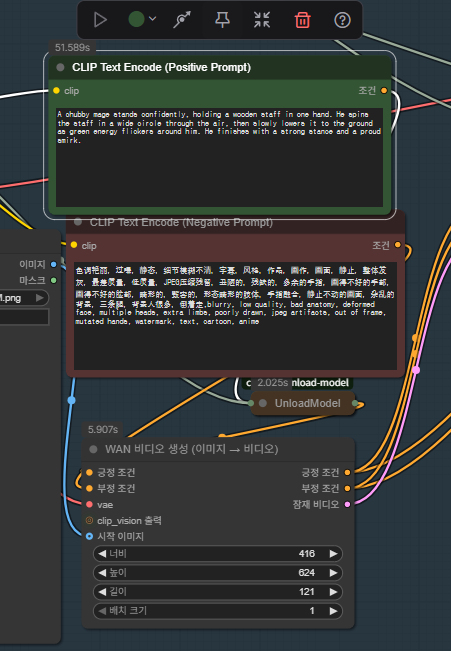Click 잠재 비디오 output socket

tap(347, 504)
